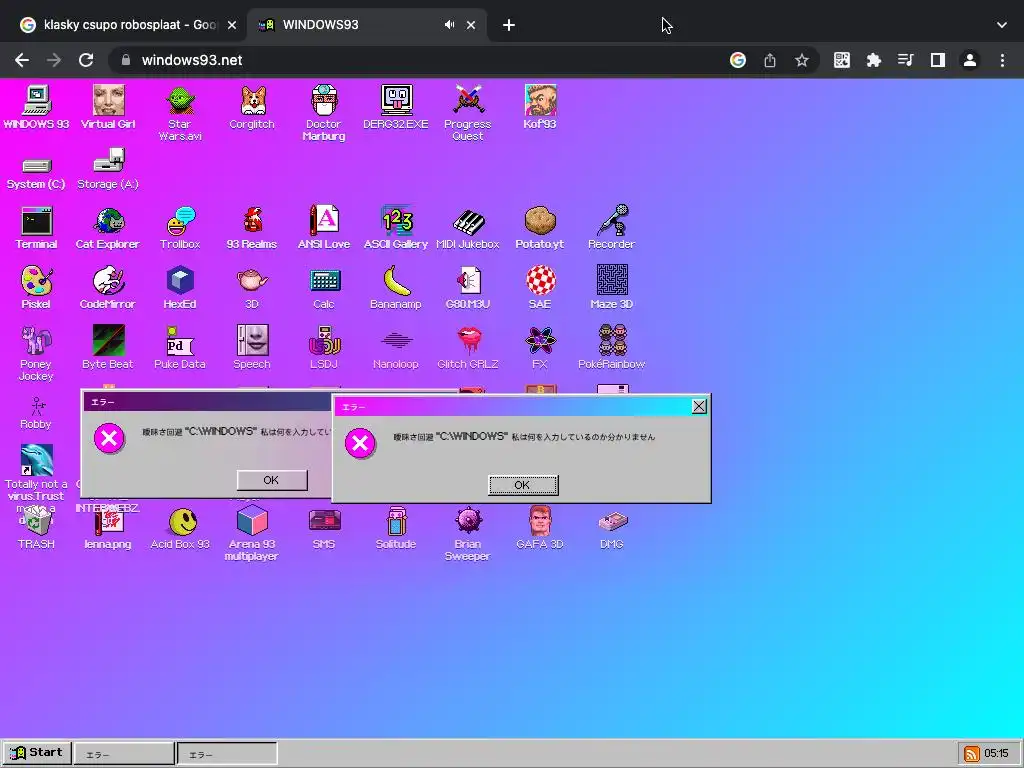Open G80.M3U playlist file
The width and height of the screenshot is (1024, 768).
468,287
